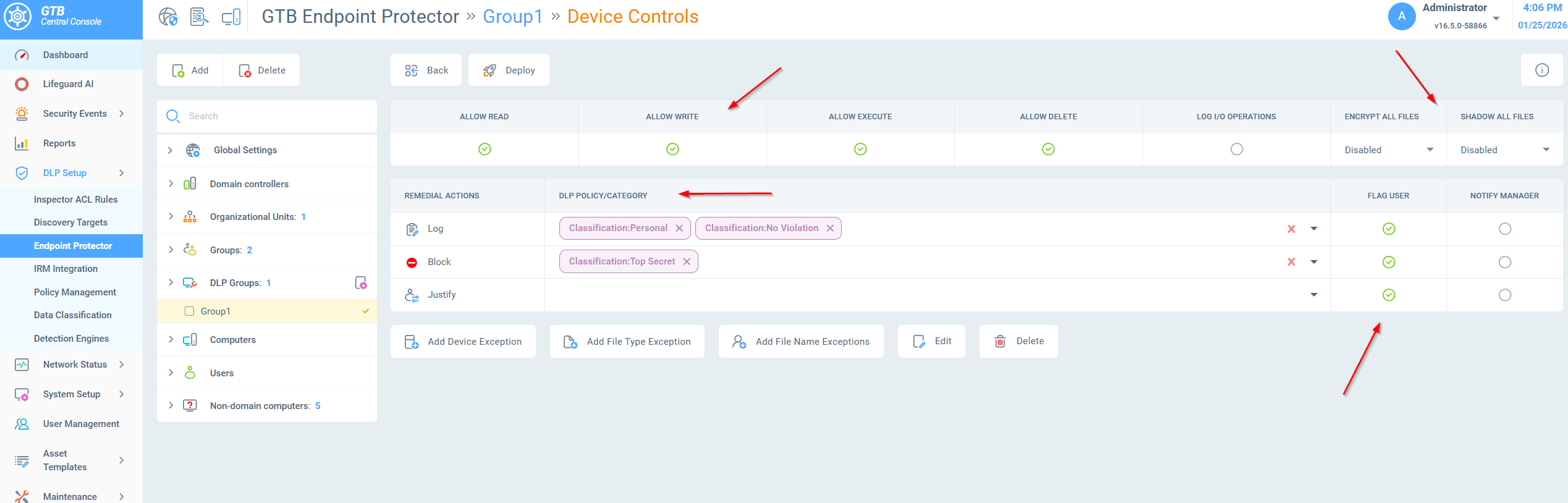Image resolution: width=1568 pixels, height=503 pixels.
Task: Click the Administrator avatar icon
Action: (x=1402, y=17)
